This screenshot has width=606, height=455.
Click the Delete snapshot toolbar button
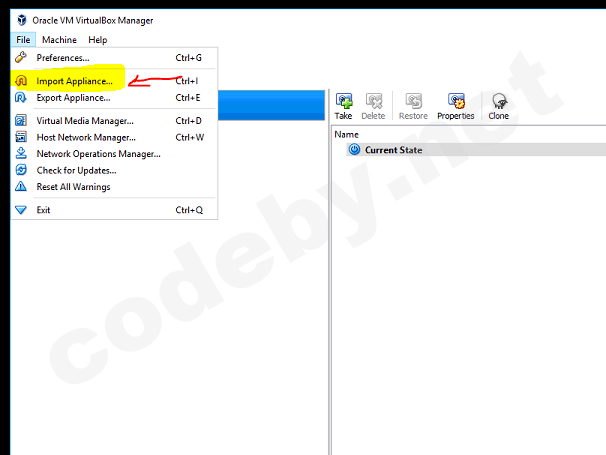[x=373, y=106]
